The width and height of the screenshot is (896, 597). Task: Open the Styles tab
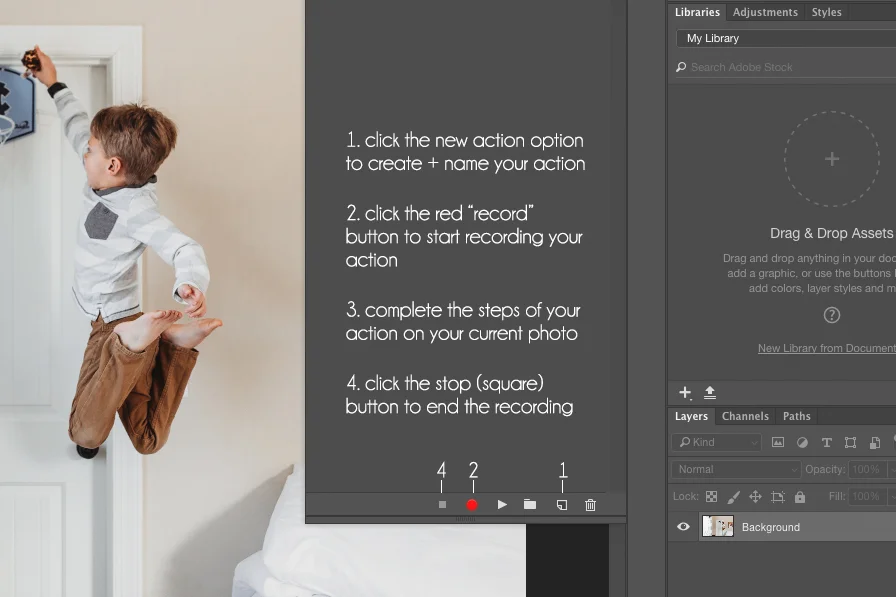(826, 12)
